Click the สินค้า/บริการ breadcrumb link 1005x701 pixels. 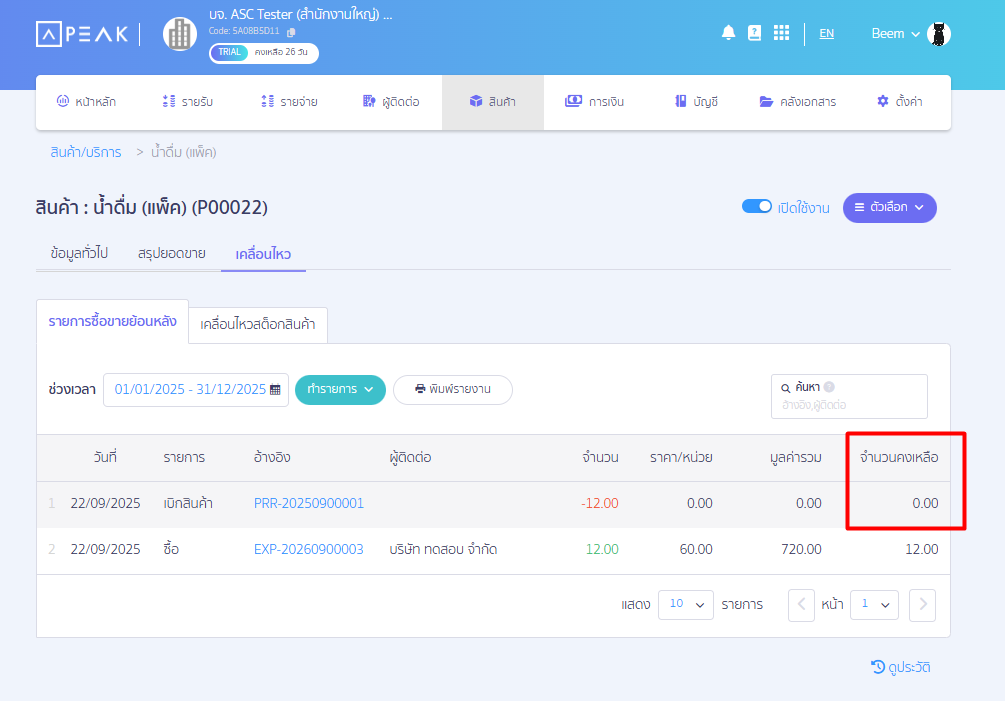pyautogui.click(x=86, y=153)
